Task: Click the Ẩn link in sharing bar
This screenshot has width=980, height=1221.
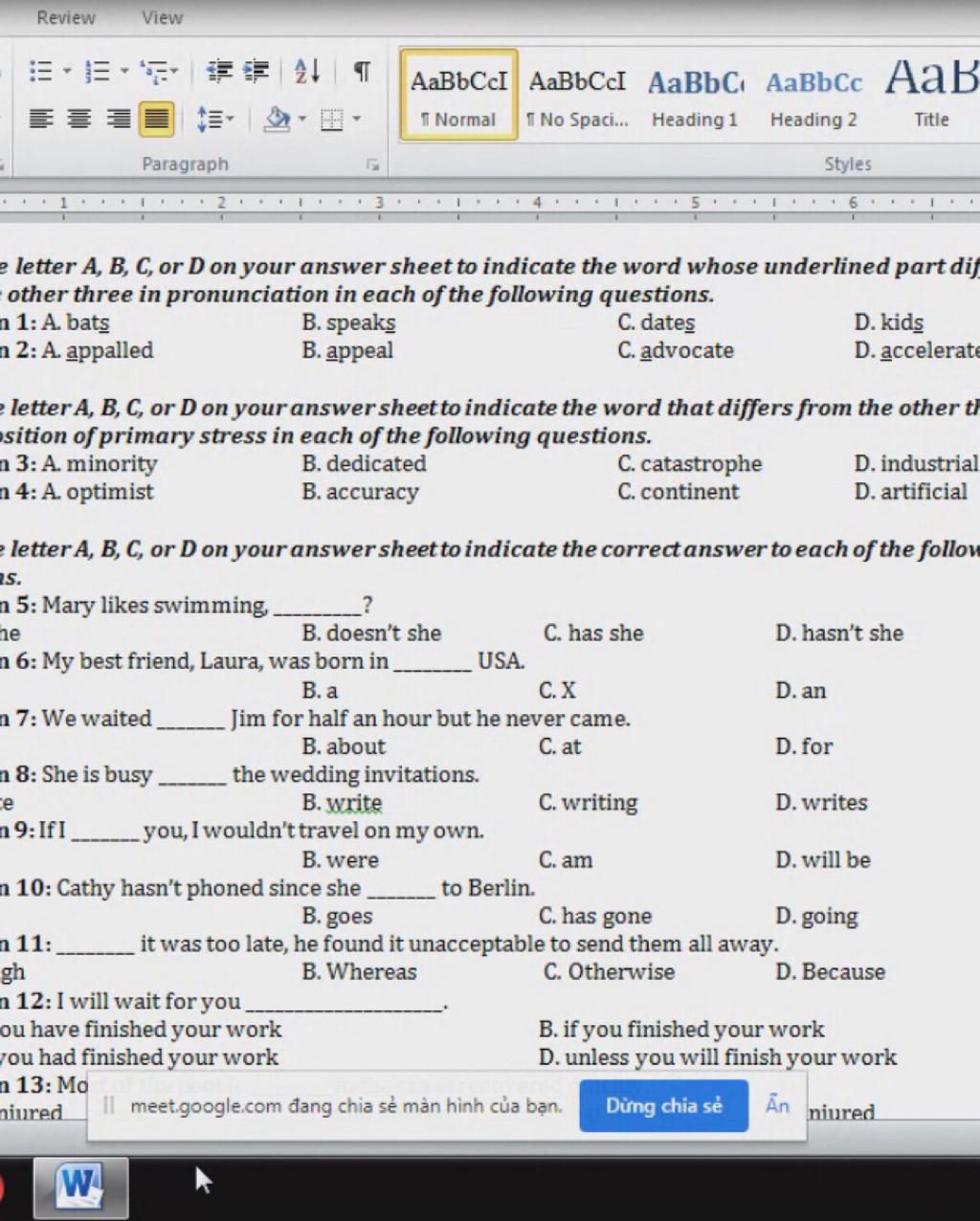Action: [x=777, y=1105]
